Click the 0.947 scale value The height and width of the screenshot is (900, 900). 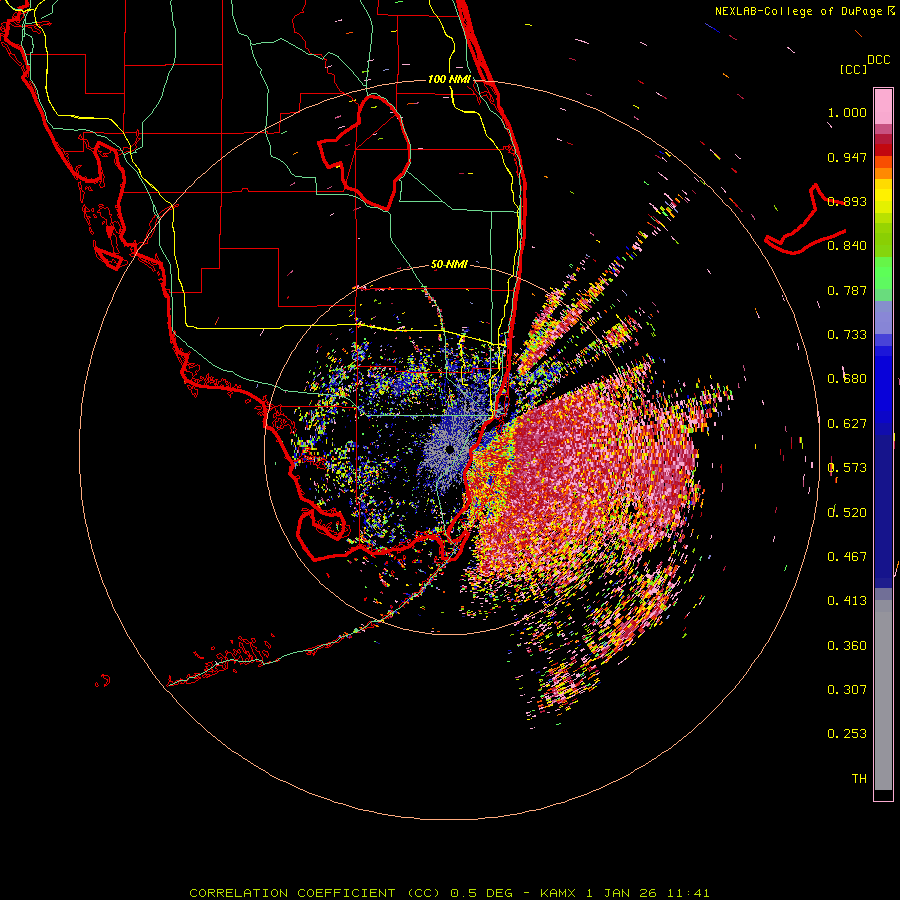[x=847, y=157]
